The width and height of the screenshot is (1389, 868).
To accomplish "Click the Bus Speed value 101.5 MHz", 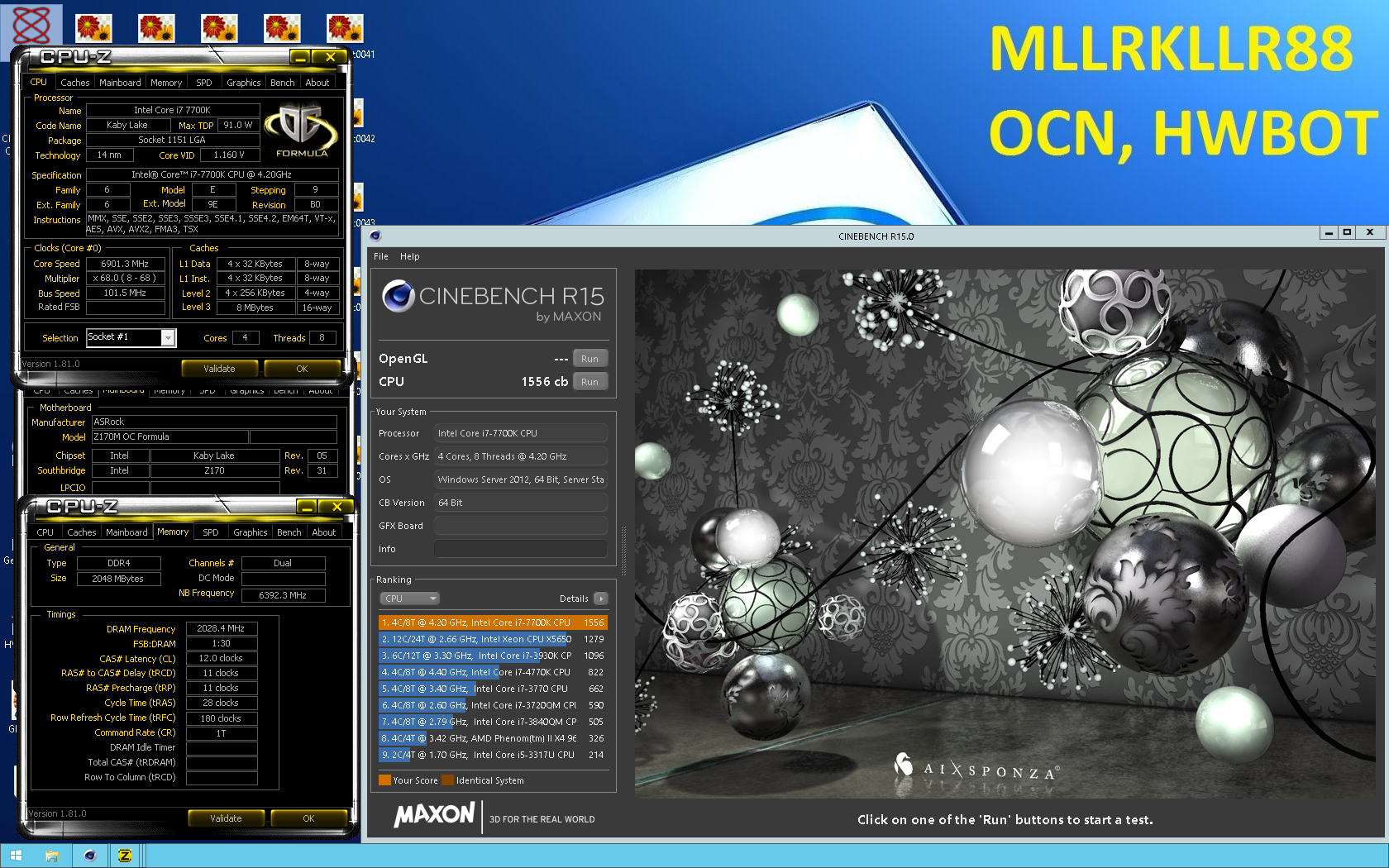I will click(126, 293).
